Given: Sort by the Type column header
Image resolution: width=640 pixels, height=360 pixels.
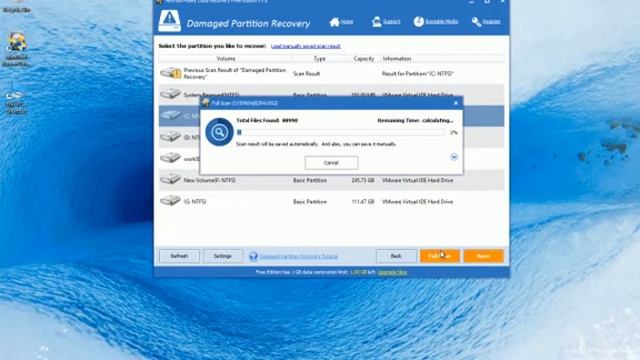Looking at the screenshot, I should 319,59.
